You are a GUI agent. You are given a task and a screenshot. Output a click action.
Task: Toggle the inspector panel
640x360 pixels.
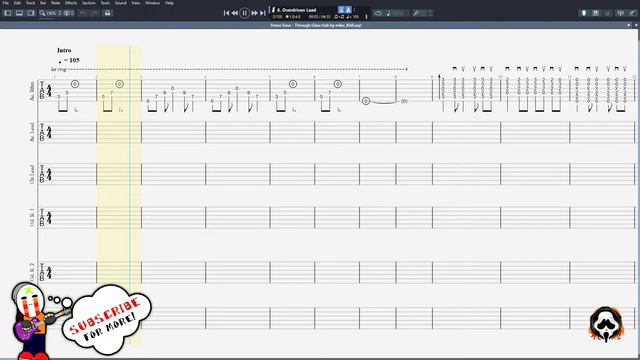pyautogui.click(x=31, y=13)
